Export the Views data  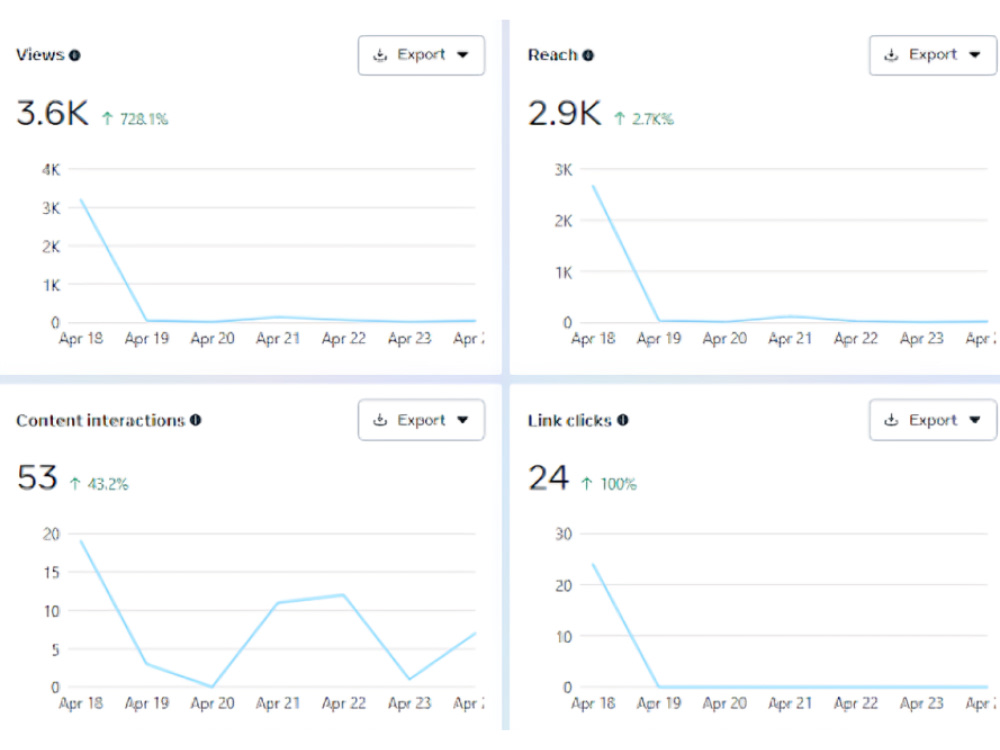[421, 55]
